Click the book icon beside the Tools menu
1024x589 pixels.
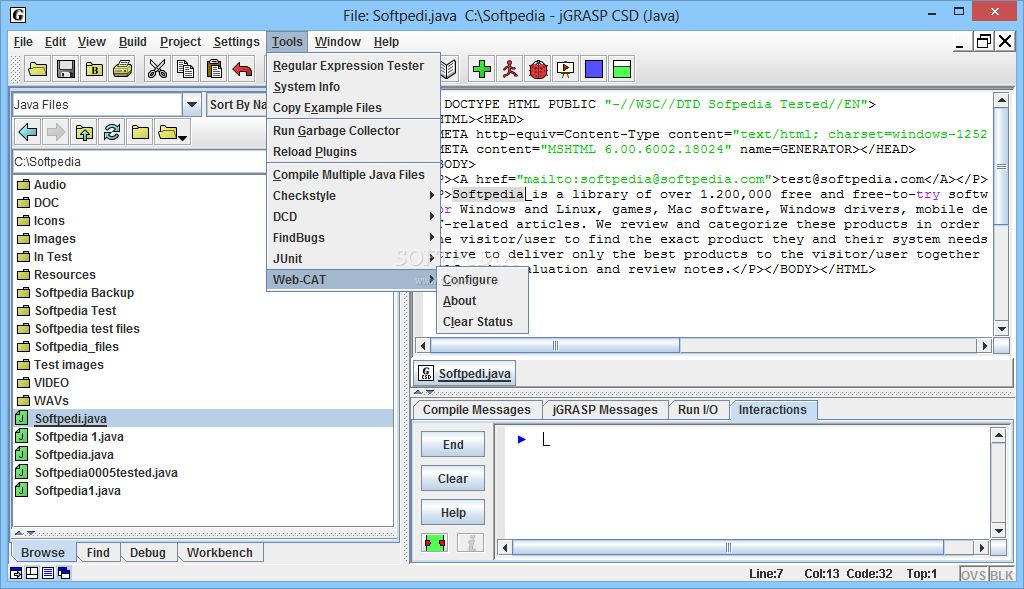coord(449,69)
